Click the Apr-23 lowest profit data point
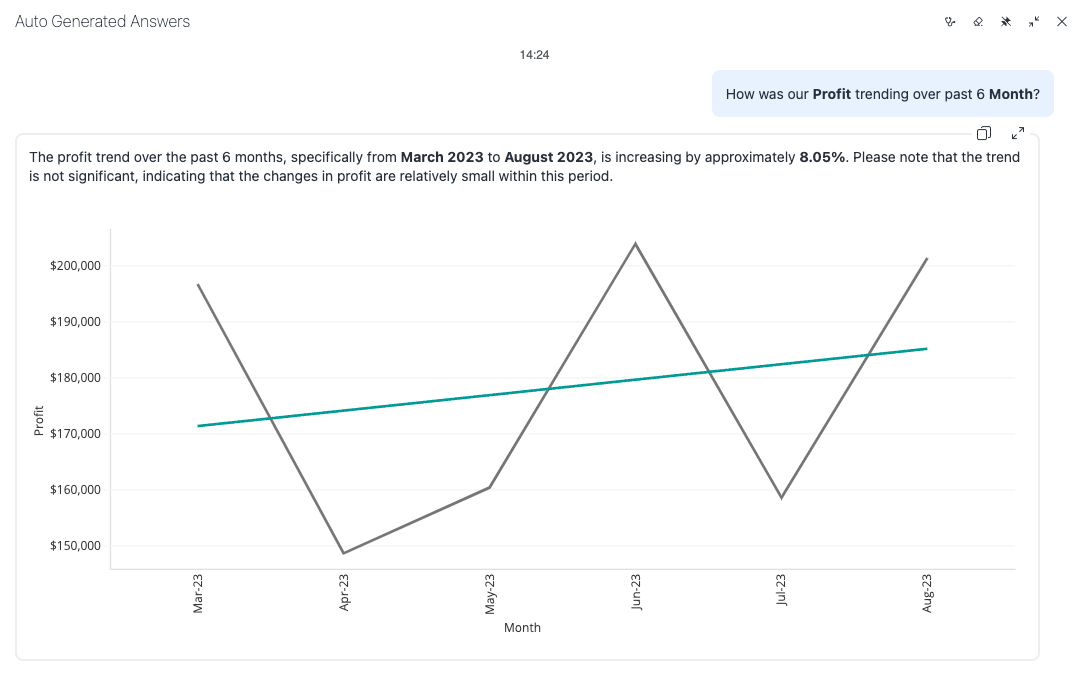The height and width of the screenshot is (677, 1072). tap(344, 553)
